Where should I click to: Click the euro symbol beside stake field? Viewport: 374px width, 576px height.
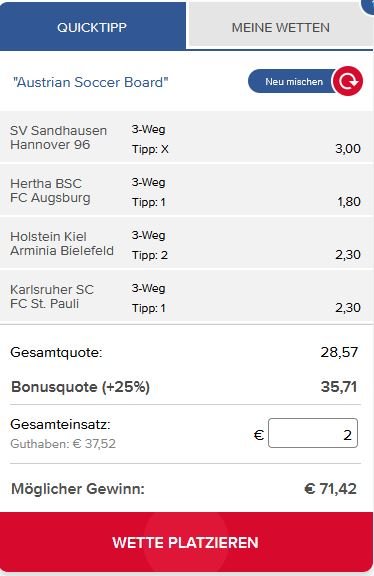tap(259, 435)
